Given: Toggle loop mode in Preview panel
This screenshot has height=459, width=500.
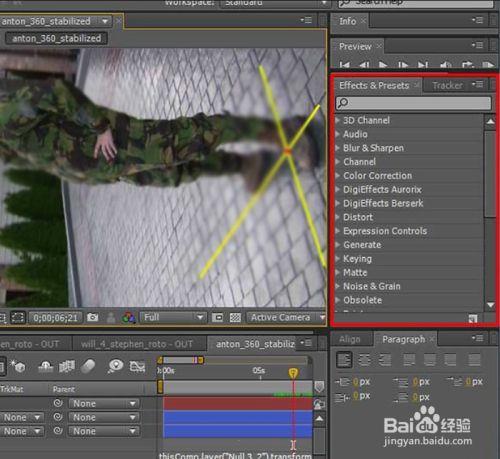Looking at the screenshot, I should click(x=467, y=65).
